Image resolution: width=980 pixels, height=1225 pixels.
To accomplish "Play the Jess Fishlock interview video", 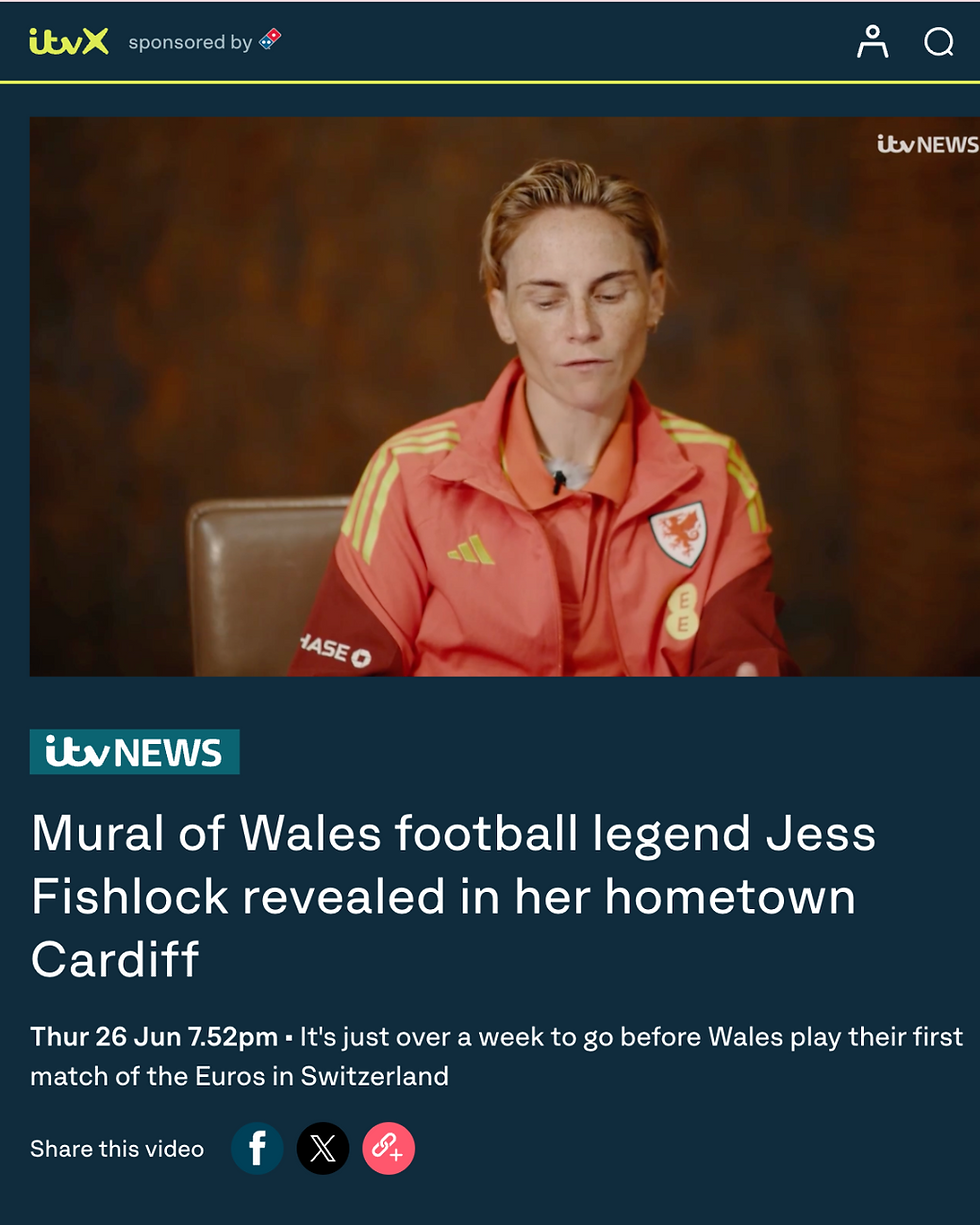I will tap(504, 396).
